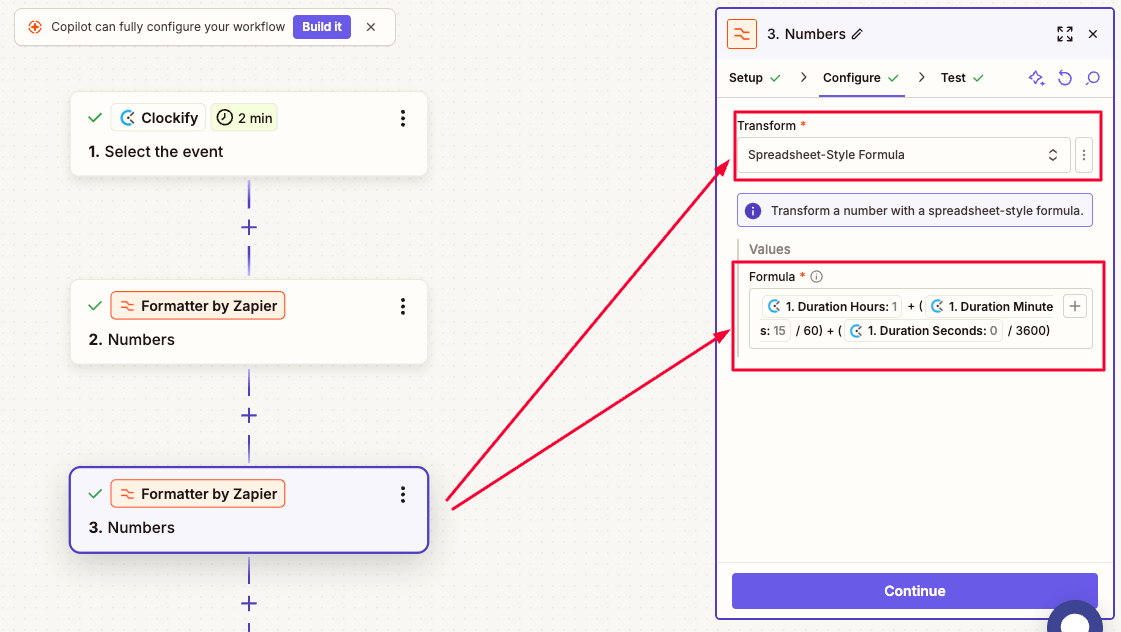The height and width of the screenshot is (632, 1121).
Task: Click the Build it button
Action: click(x=322, y=27)
